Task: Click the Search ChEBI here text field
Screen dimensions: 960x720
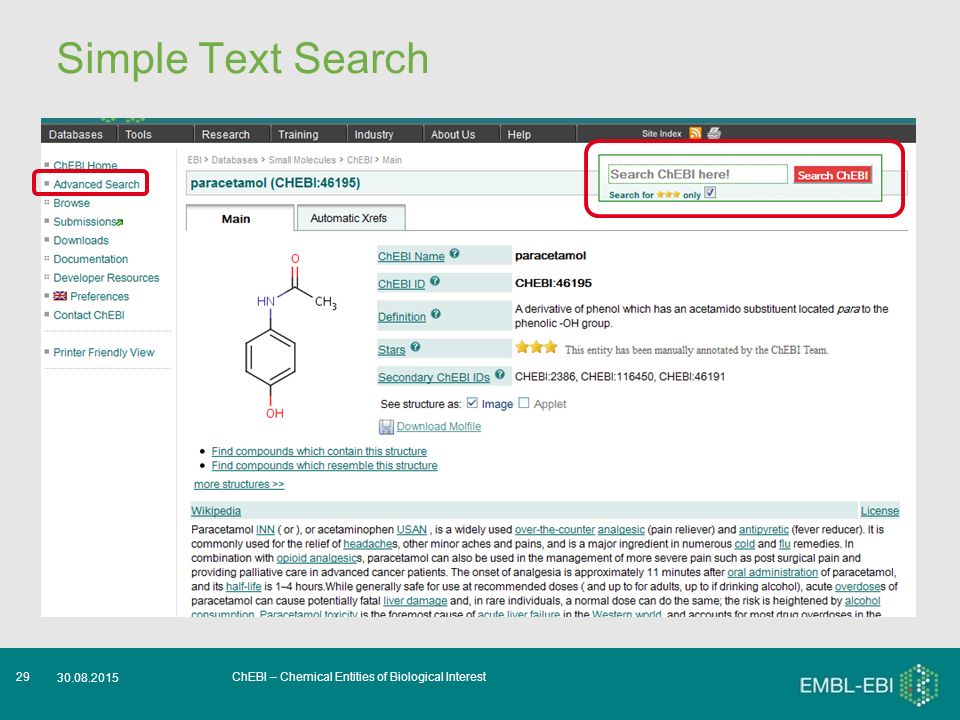Action: 697,174
